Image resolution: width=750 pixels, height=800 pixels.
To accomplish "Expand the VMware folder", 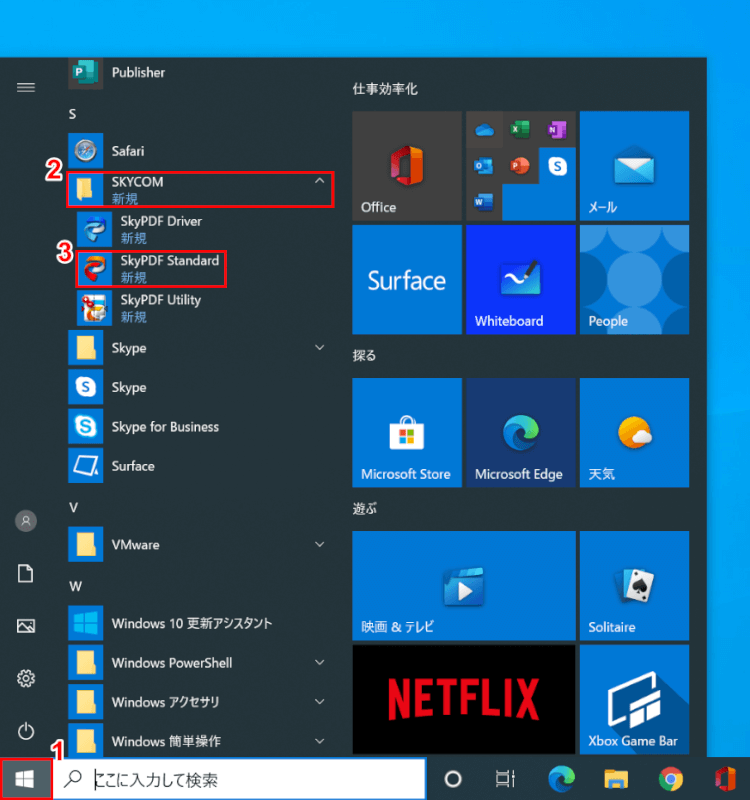I will tap(199, 544).
